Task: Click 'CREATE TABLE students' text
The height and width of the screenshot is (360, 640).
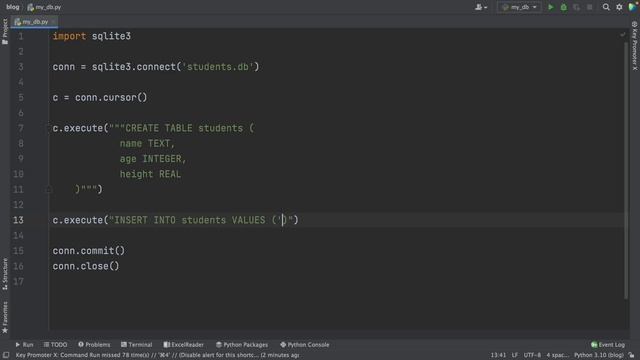Action: pos(184,128)
